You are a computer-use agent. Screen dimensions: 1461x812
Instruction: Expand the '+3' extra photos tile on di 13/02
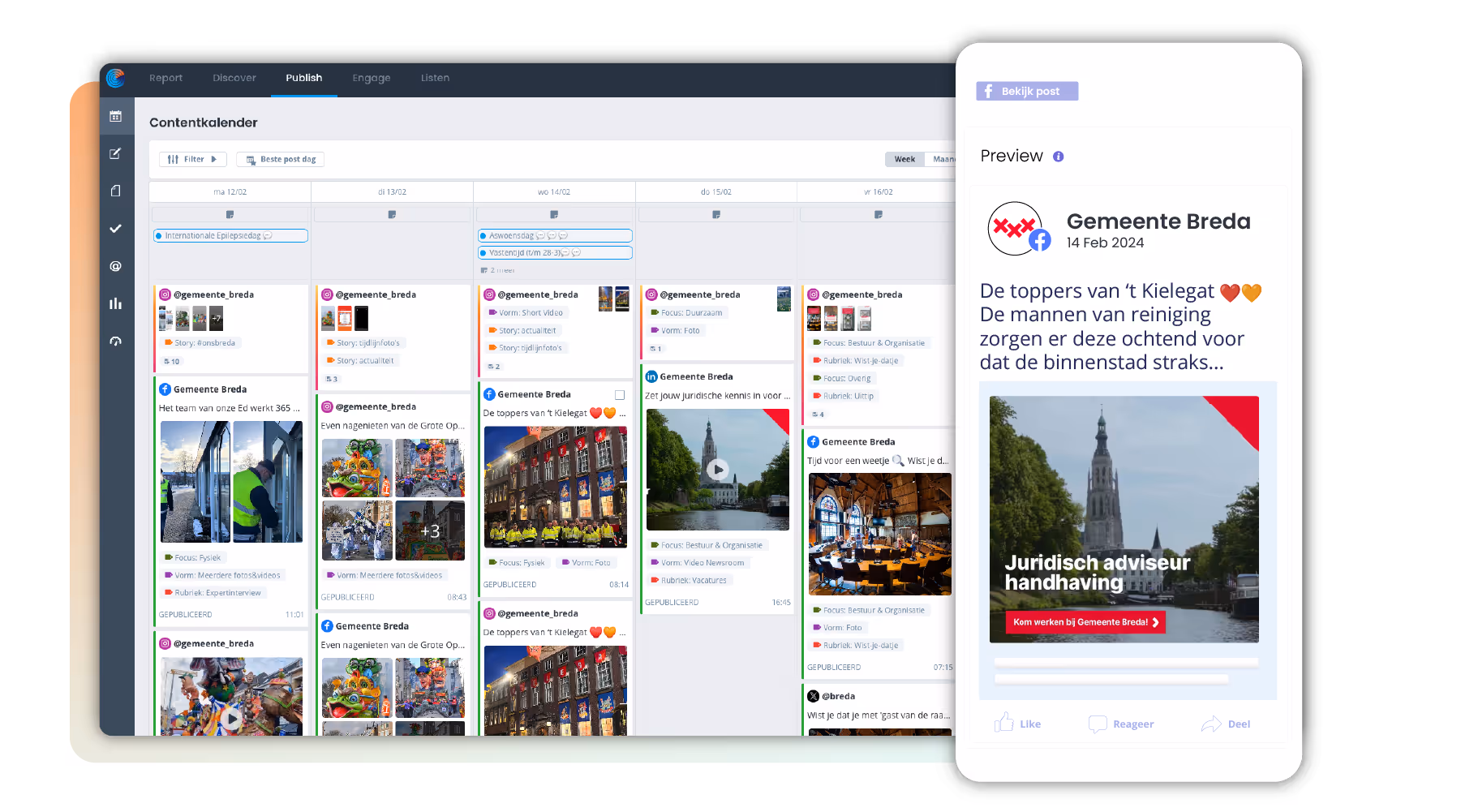click(x=430, y=531)
